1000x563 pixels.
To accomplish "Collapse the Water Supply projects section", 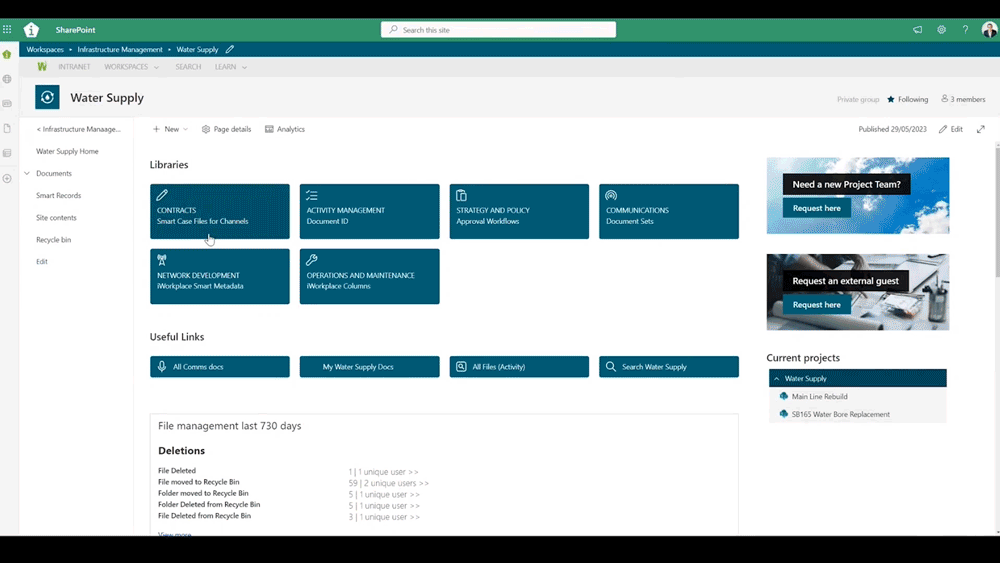I will (777, 379).
